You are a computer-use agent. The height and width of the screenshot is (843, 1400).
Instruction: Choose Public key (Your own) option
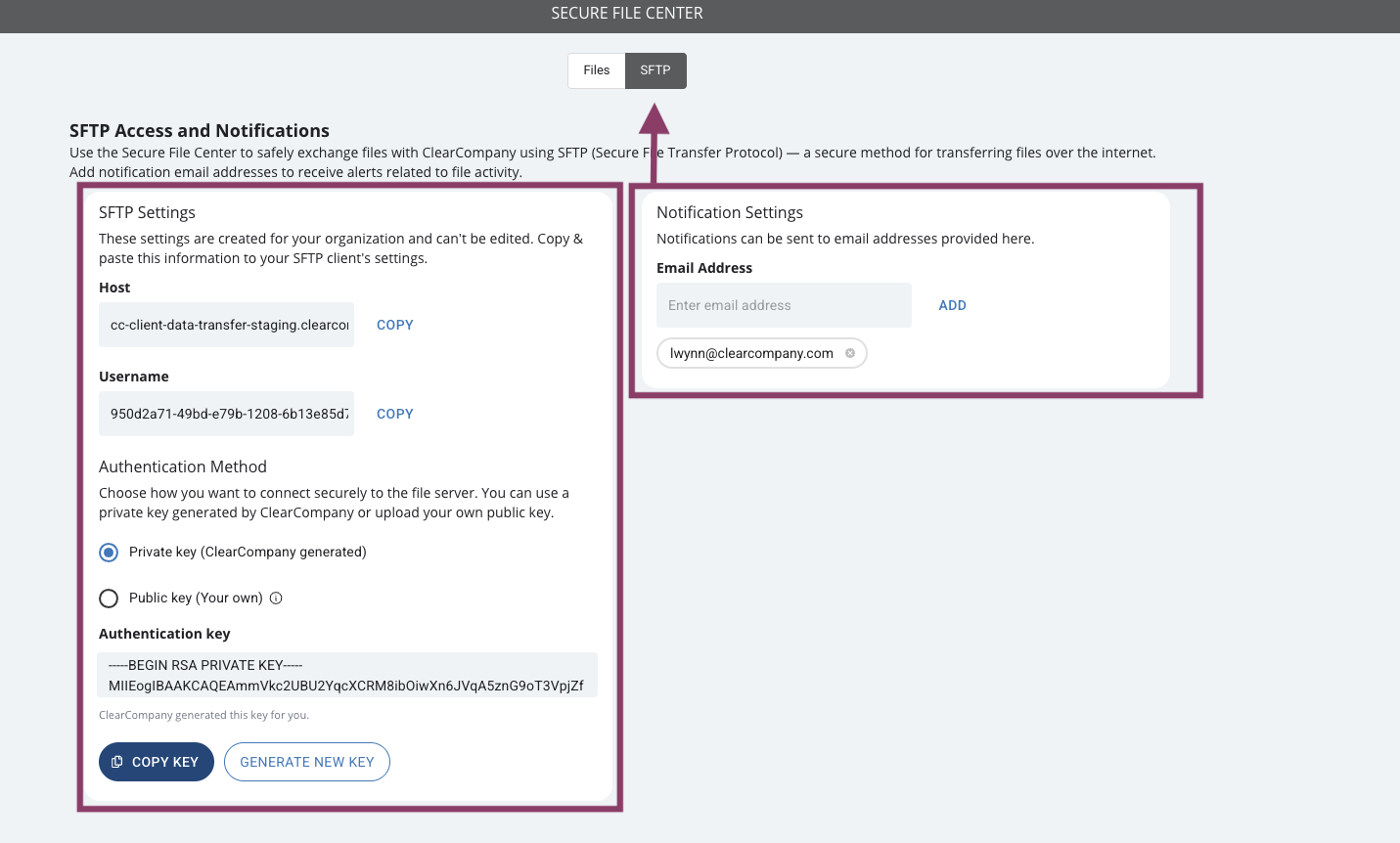[109, 599]
